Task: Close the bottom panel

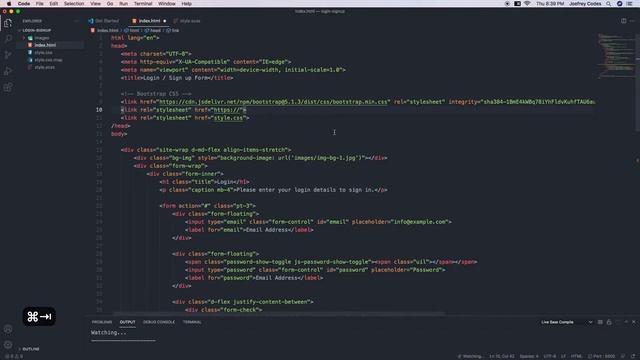Action: tap(633, 322)
